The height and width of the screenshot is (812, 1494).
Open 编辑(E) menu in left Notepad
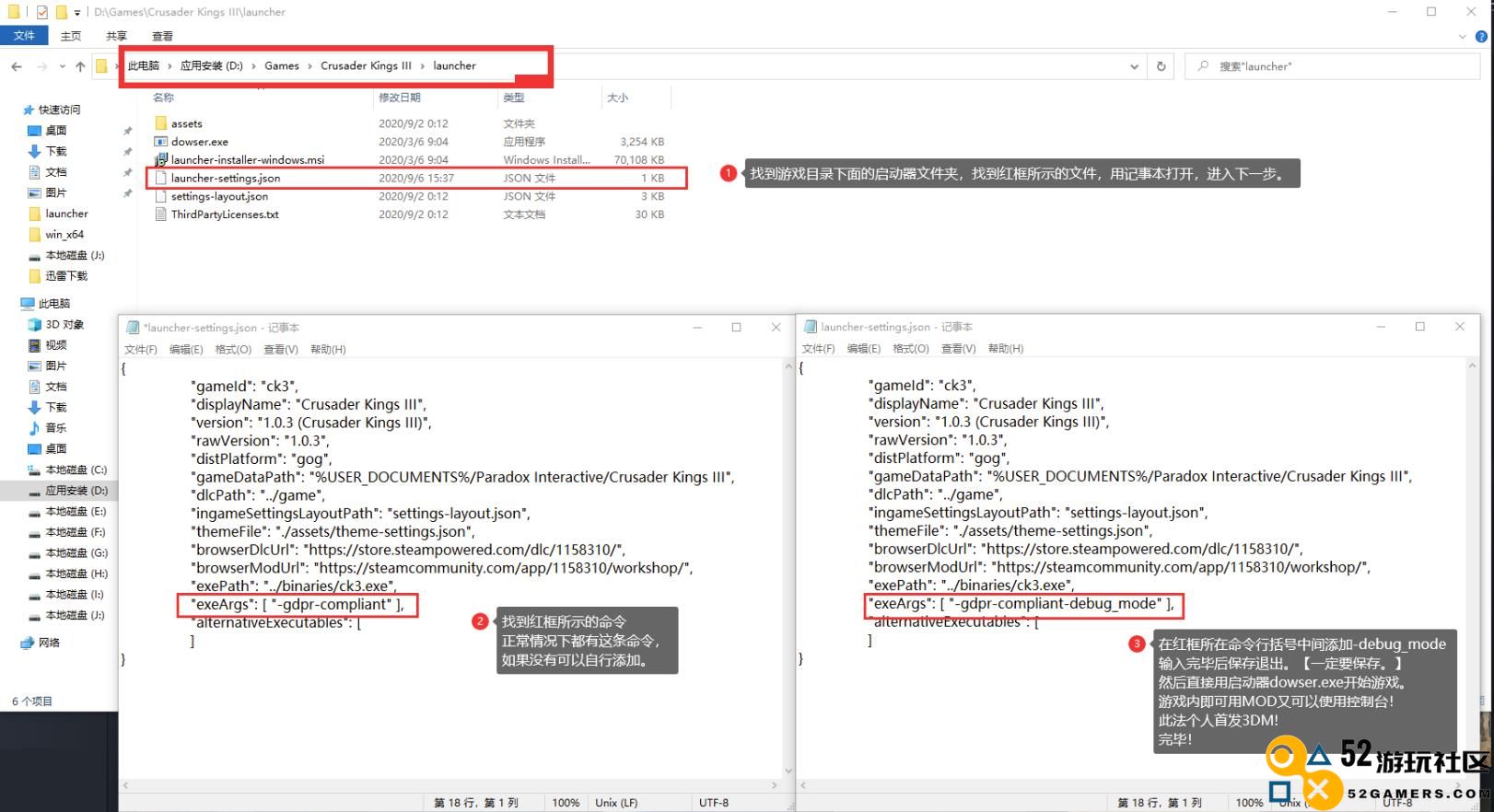pyautogui.click(x=186, y=349)
